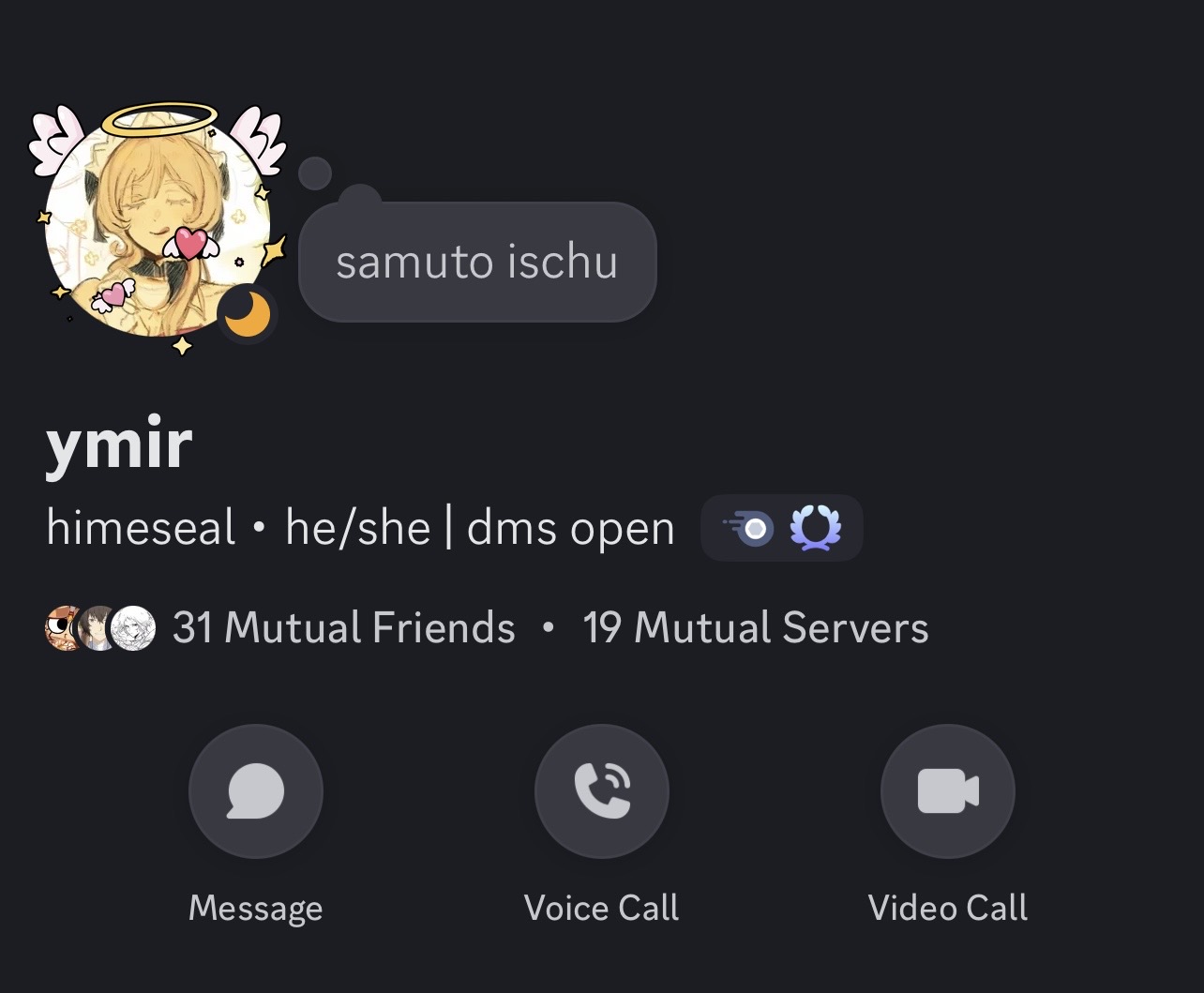The width and height of the screenshot is (1204, 993).
Task: Click the Message speech bubble icon
Action: 256,791
